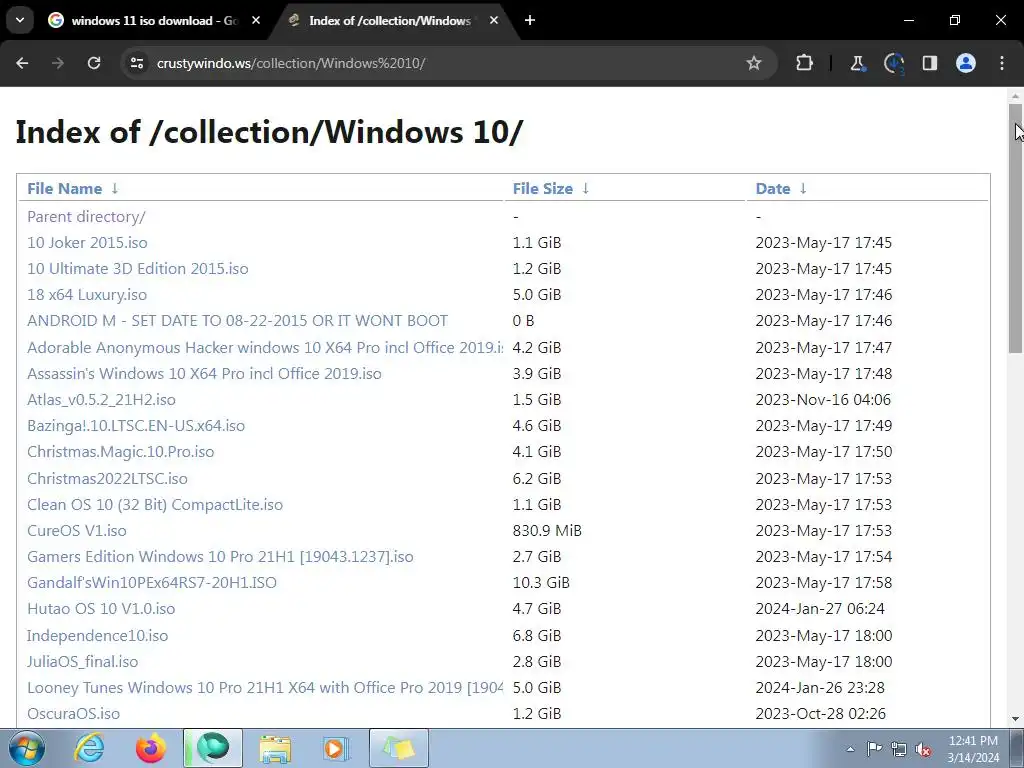Open OscuraOS.iso link
The image size is (1024, 768).
point(73,714)
